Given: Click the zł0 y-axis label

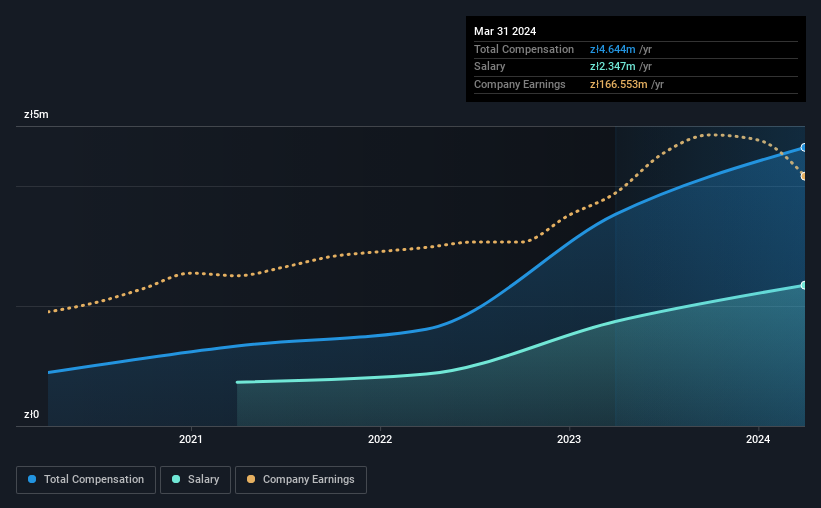Looking at the screenshot, I should click(x=31, y=414).
